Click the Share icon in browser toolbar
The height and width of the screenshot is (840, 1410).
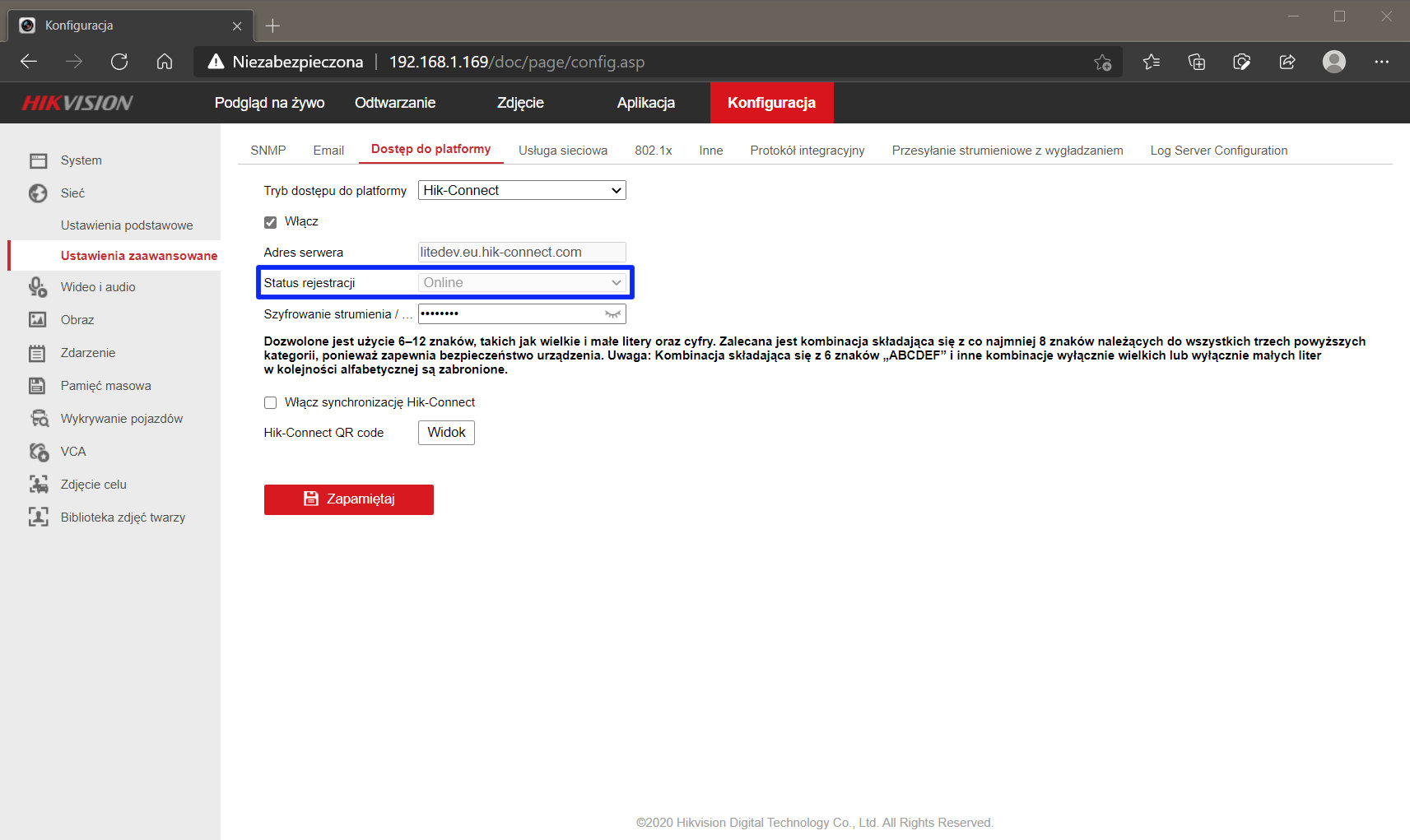[1287, 62]
